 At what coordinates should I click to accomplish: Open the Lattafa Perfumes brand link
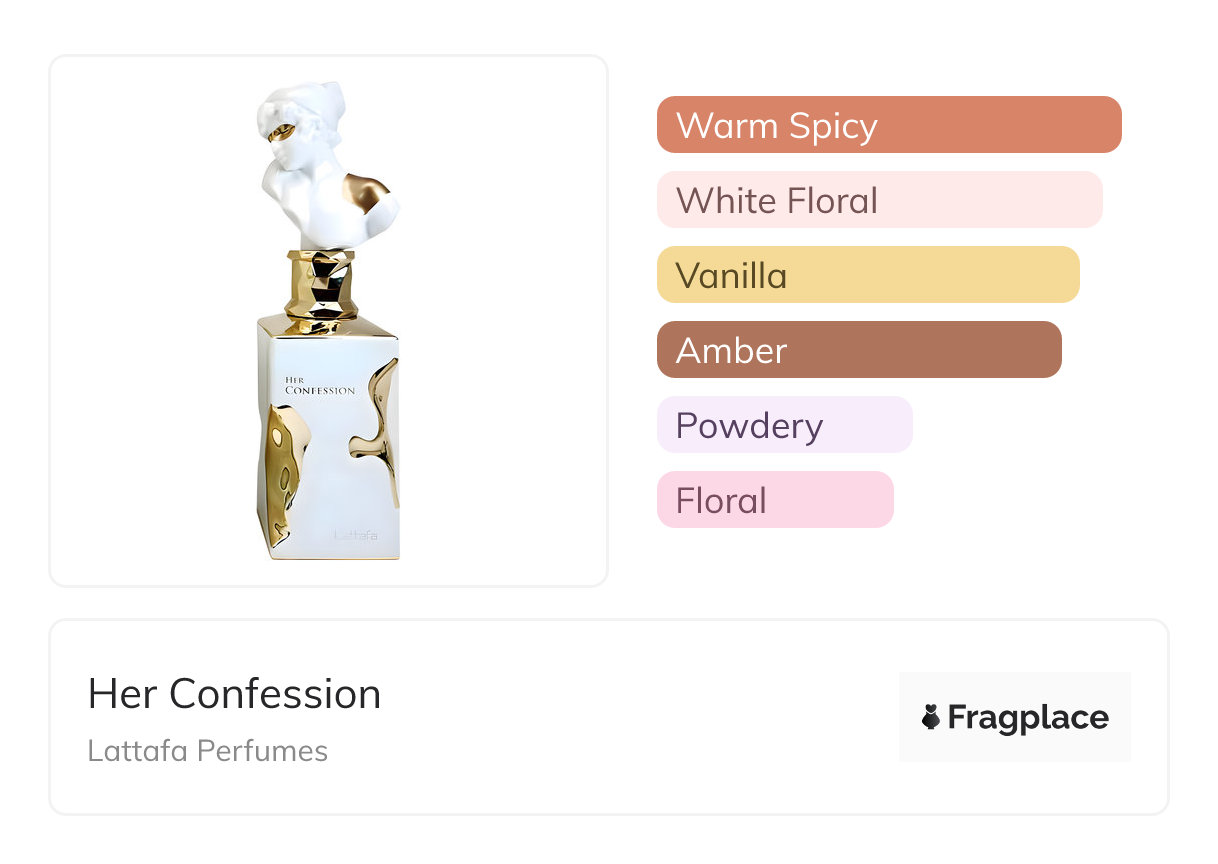click(207, 750)
